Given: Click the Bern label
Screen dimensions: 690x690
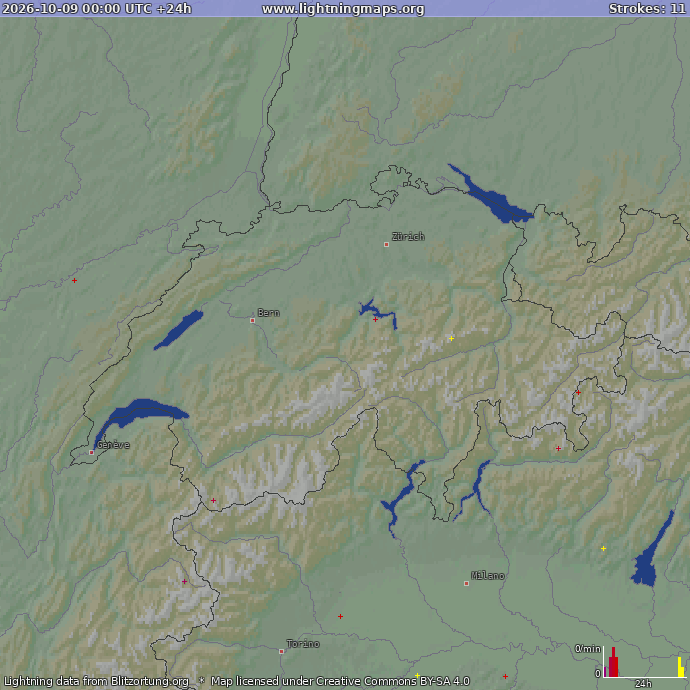Looking at the screenshot, I should (x=268, y=313).
